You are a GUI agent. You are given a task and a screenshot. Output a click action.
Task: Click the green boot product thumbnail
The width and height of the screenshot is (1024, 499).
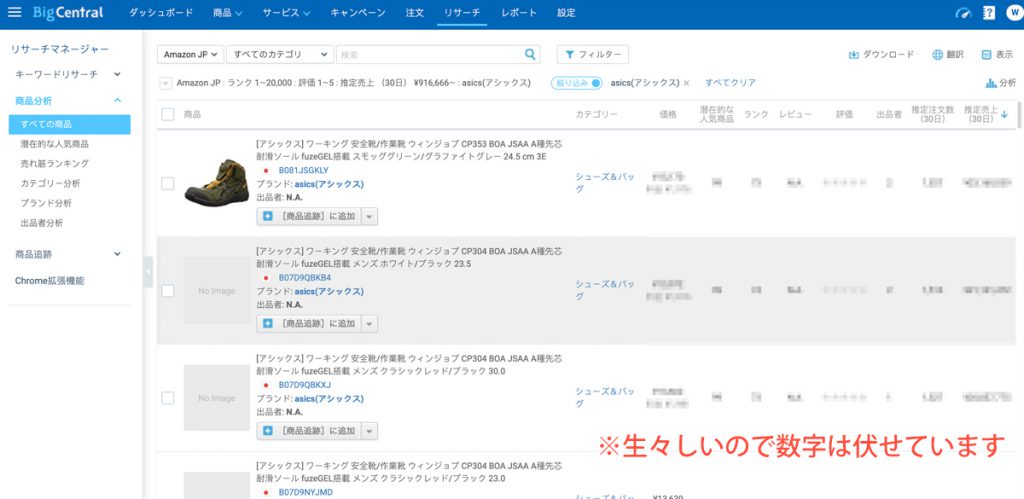[x=216, y=182]
